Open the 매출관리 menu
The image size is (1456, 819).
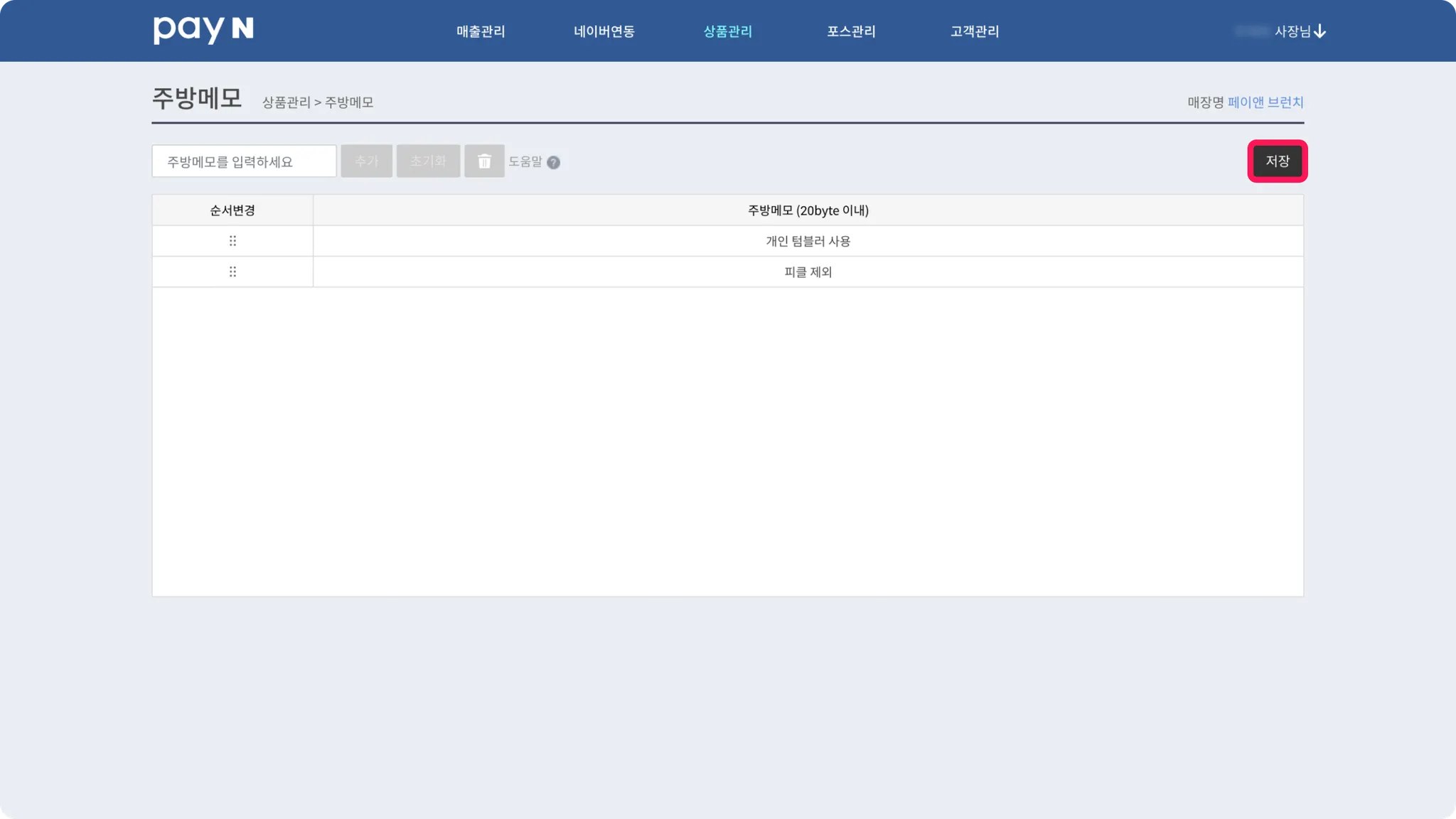tap(481, 31)
